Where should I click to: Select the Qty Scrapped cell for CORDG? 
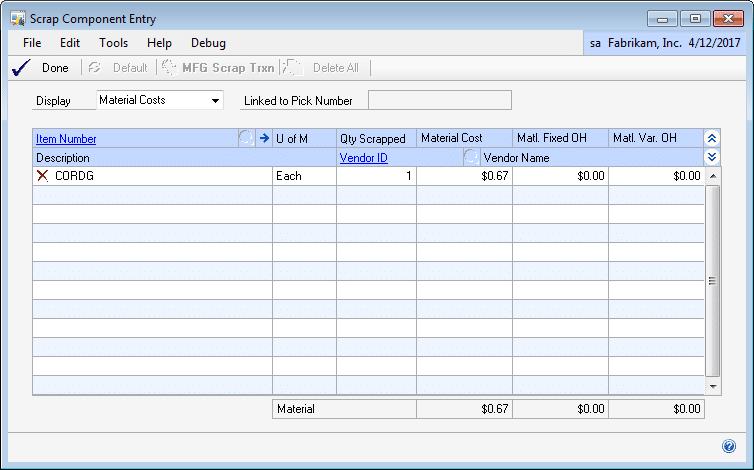(376, 176)
